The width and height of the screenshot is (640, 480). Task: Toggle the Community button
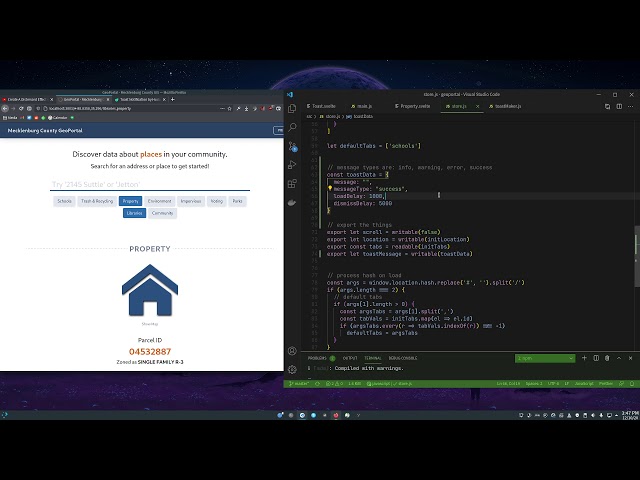click(162, 213)
